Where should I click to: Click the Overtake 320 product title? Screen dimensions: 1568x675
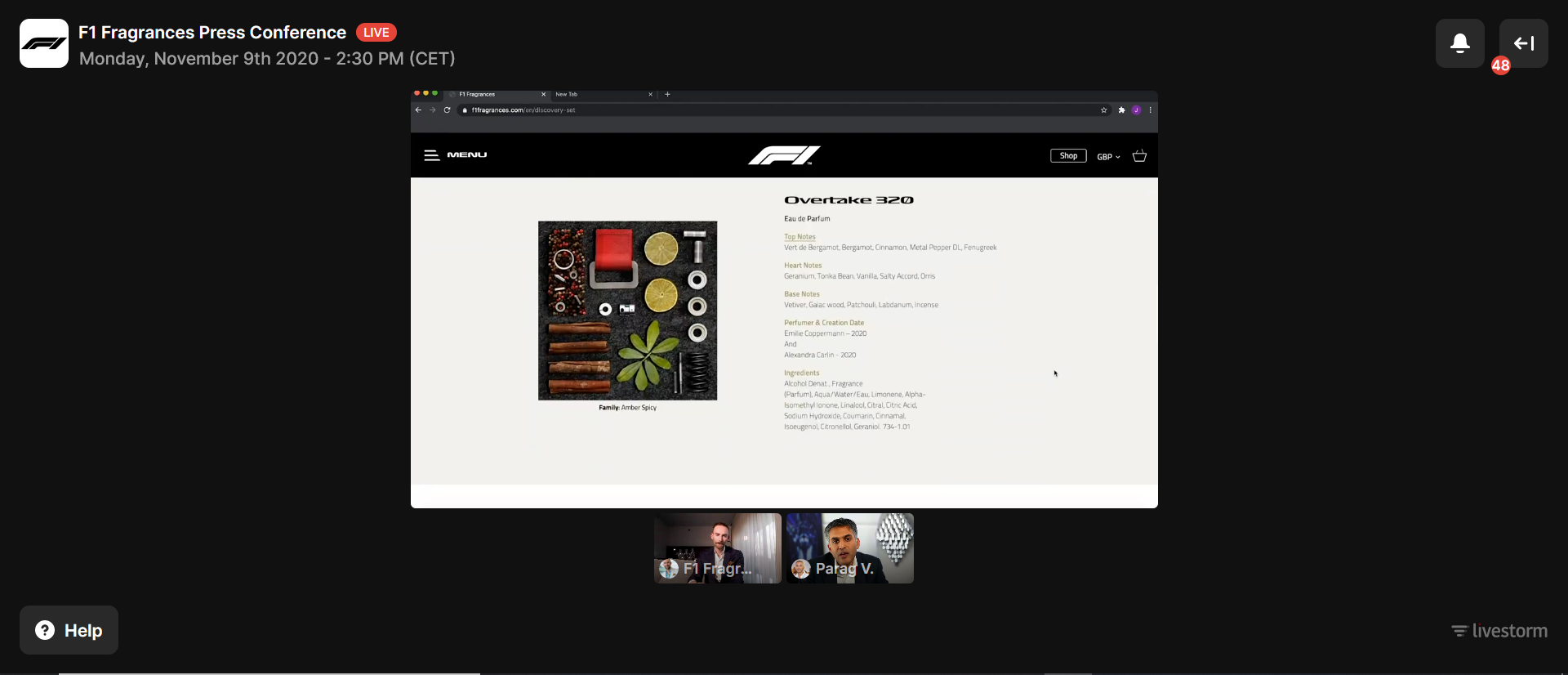(x=849, y=200)
